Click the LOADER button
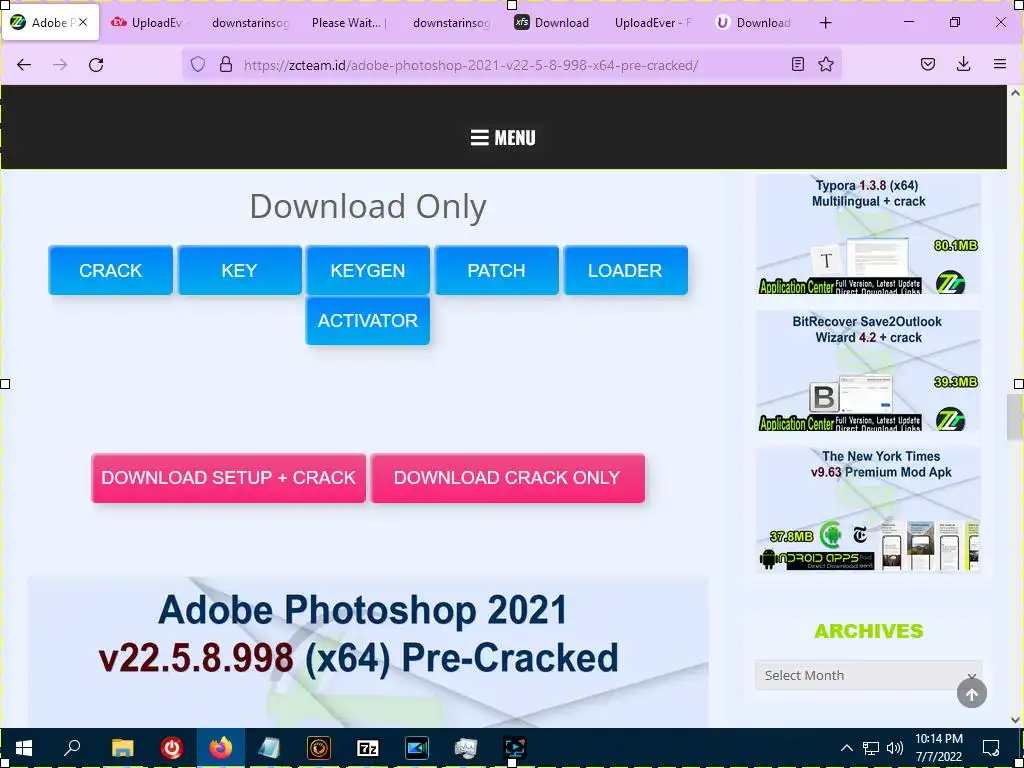 tap(625, 270)
